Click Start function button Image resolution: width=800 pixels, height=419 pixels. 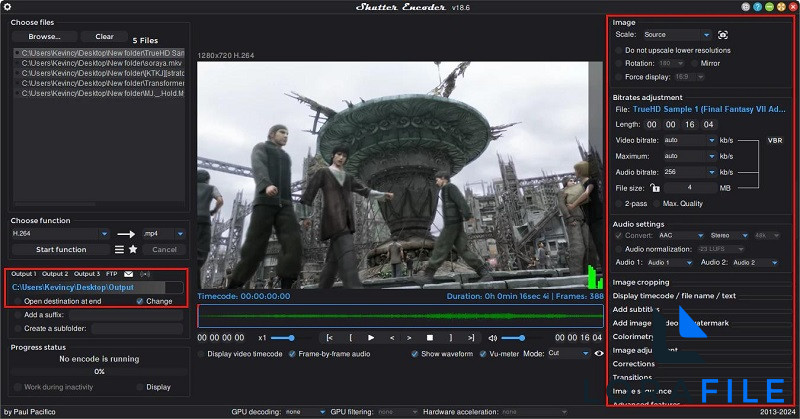pyautogui.click(x=61, y=249)
